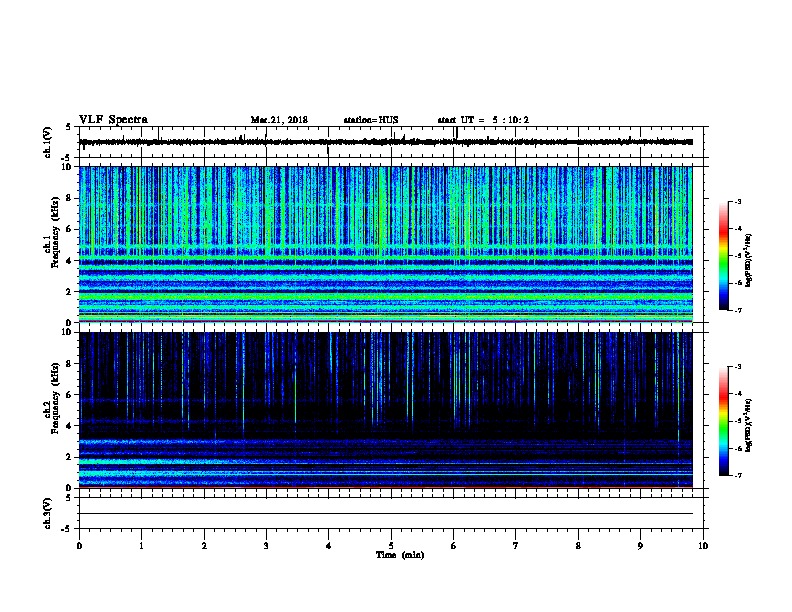Click the "-3" label on ch.2 colorbar
The width and height of the screenshot is (792, 612).
point(737,367)
